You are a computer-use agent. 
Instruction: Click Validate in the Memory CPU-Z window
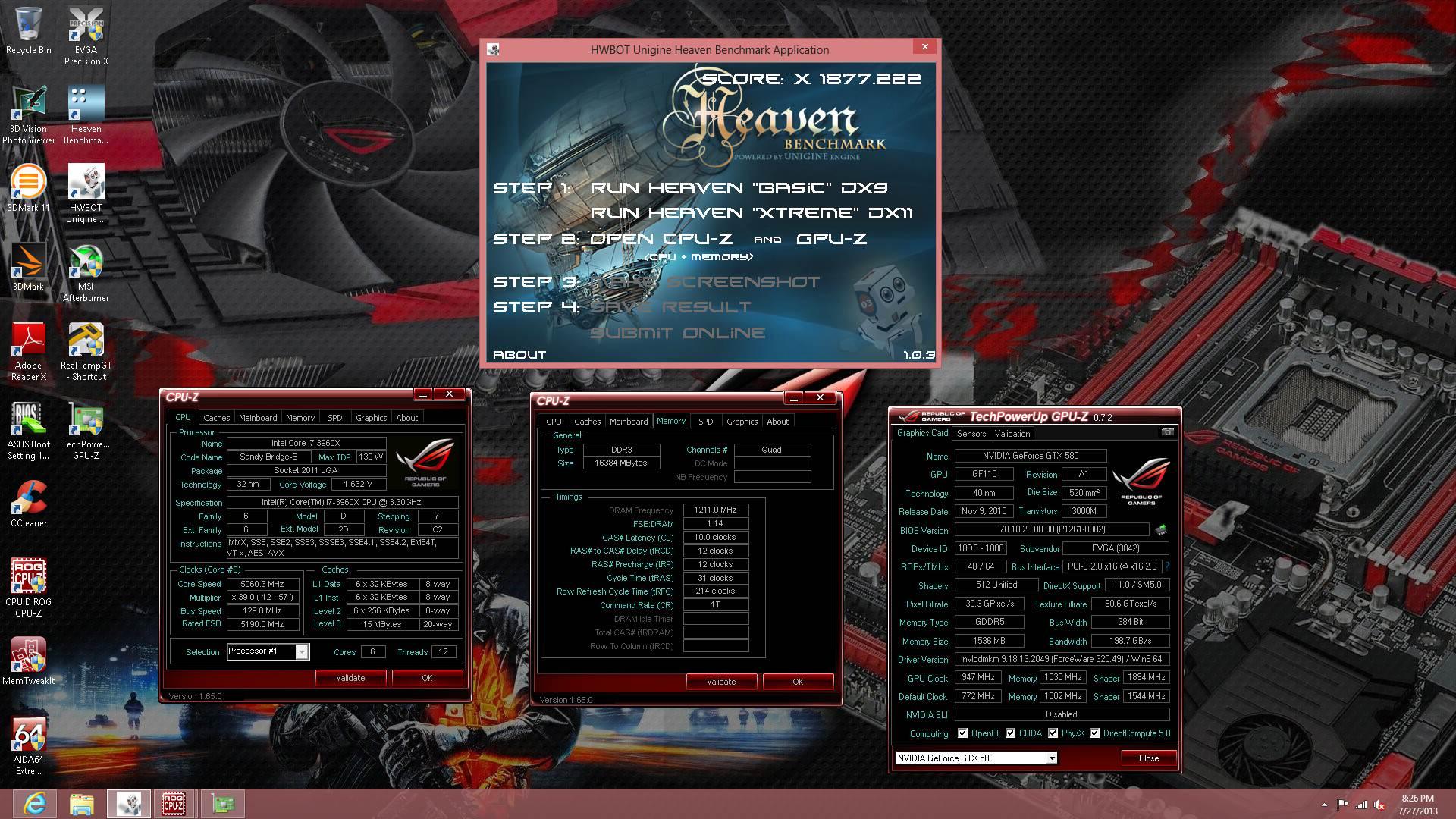pyautogui.click(x=721, y=682)
